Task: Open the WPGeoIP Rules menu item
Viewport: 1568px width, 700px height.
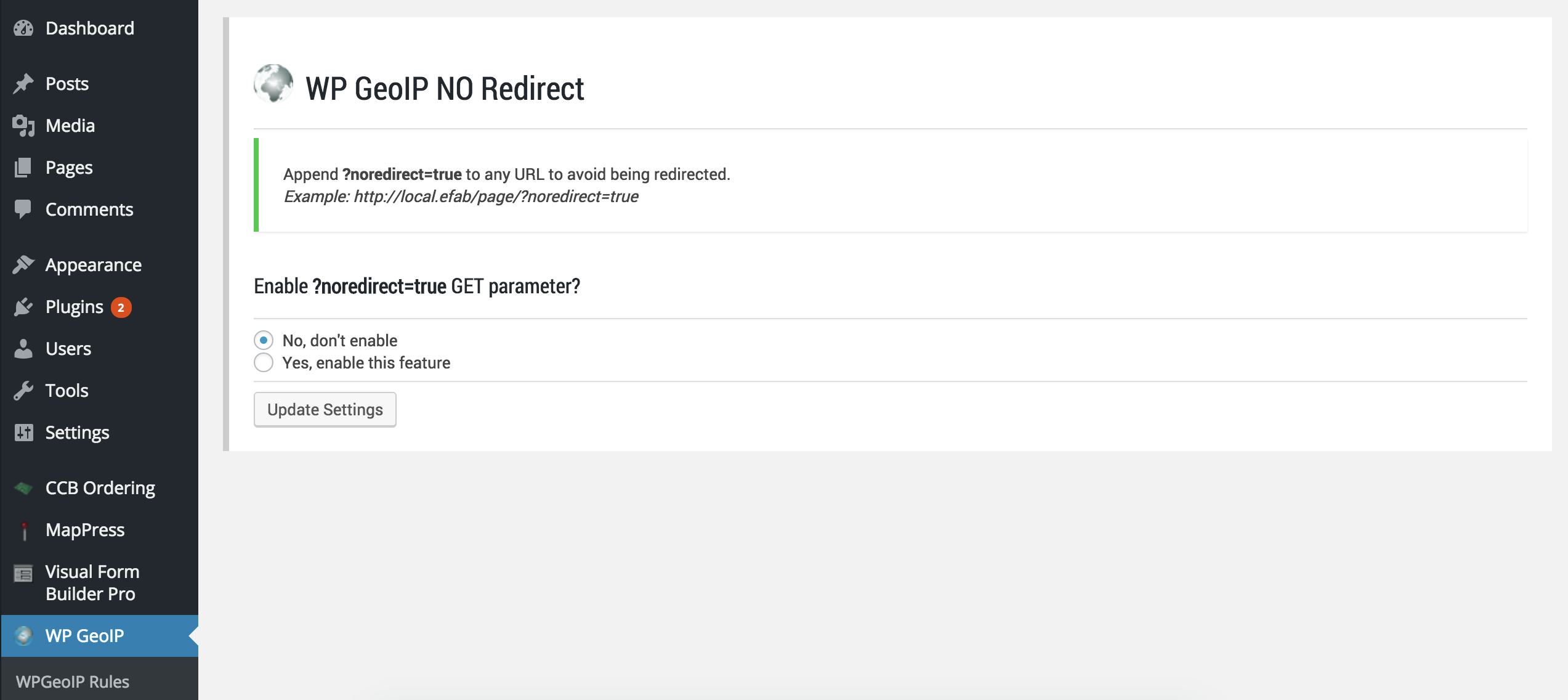Action: click(x=72, y=681)
